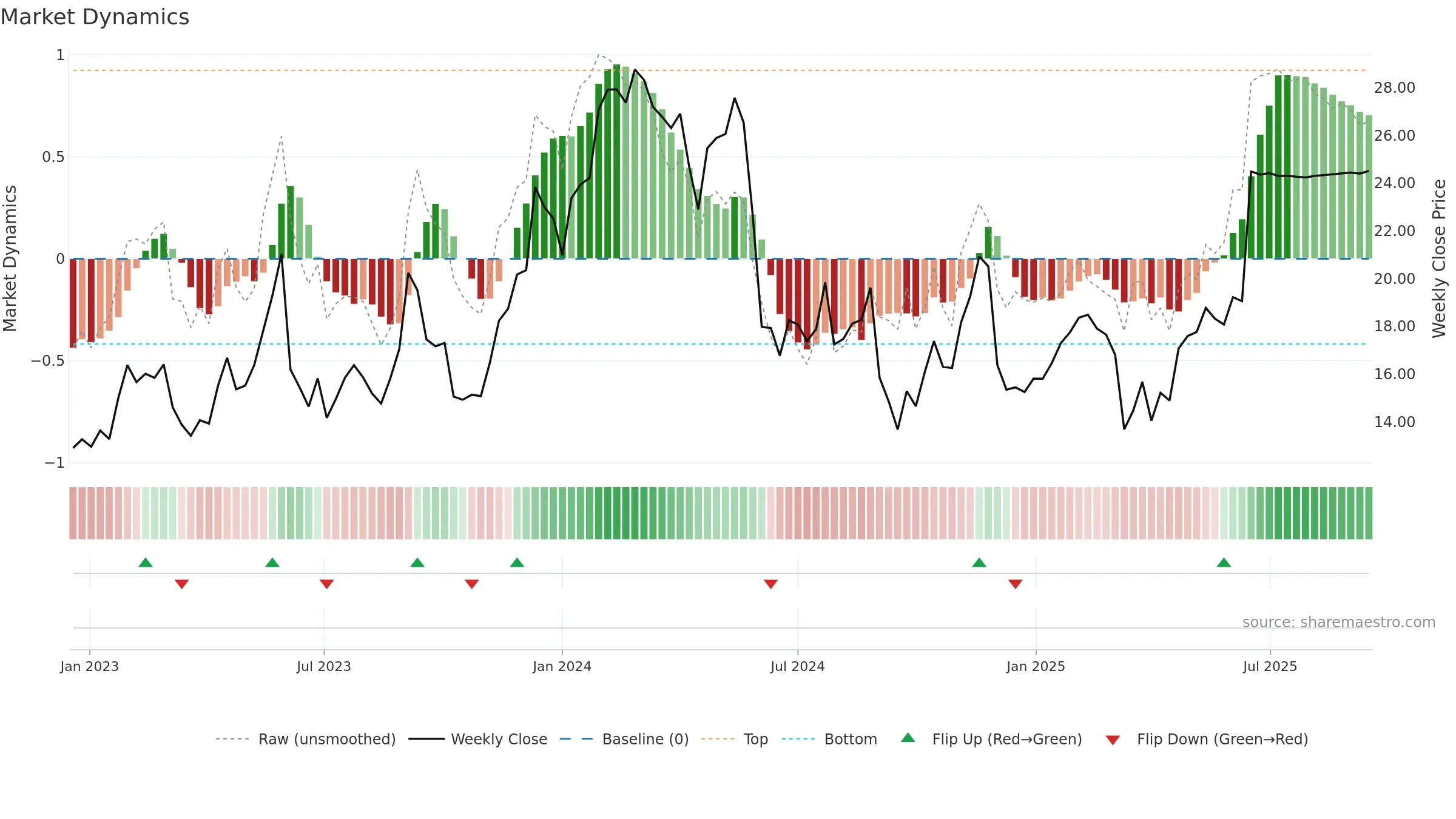Click the red flip-down marker right after Jul 2023
Viewport: 1456px width, 819px height.
[327, 584]
